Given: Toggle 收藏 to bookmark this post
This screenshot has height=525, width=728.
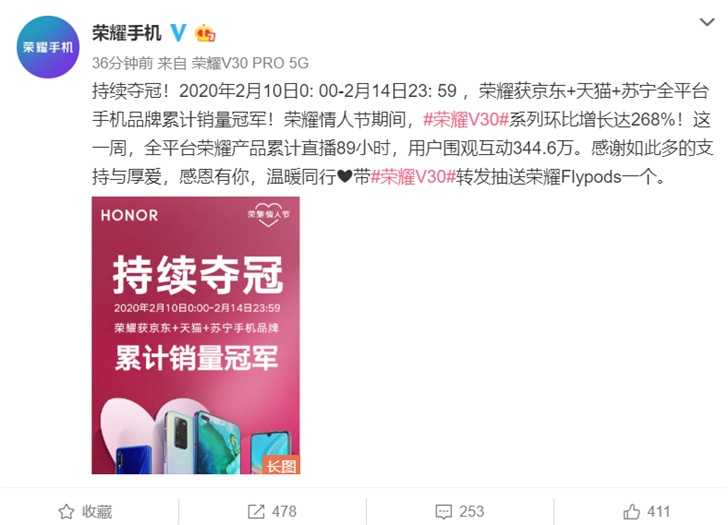Looking at the screenshot, I should click(x=97, y=512).
